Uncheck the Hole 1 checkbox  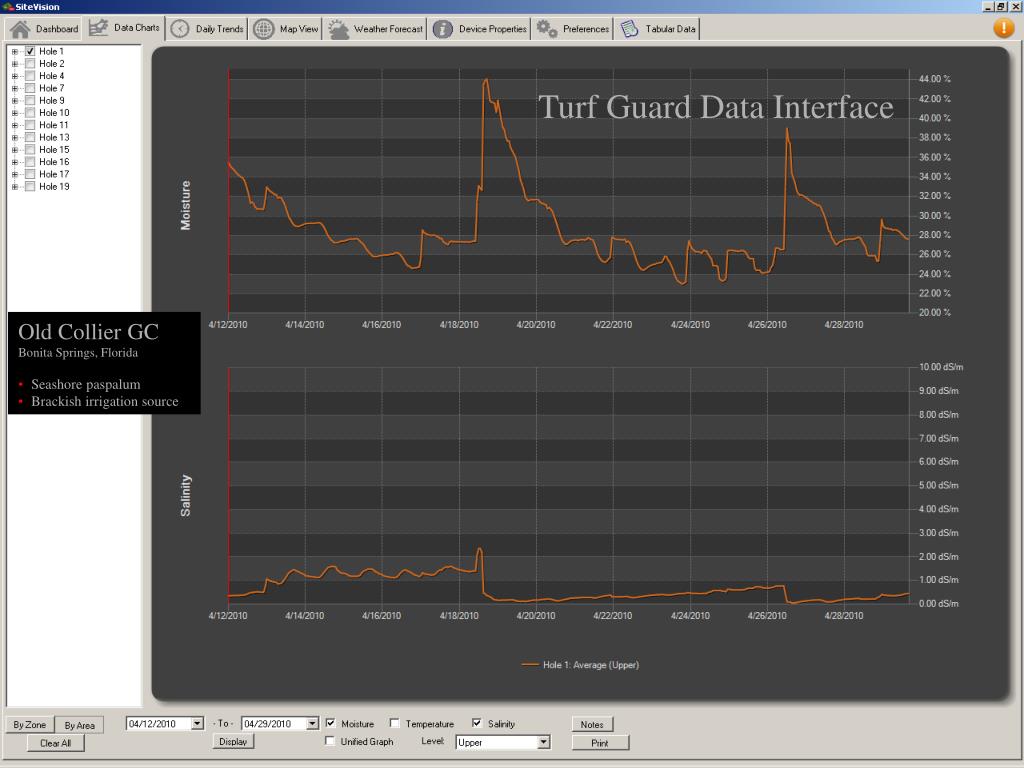pyautogui.click(x=30, y=51)
